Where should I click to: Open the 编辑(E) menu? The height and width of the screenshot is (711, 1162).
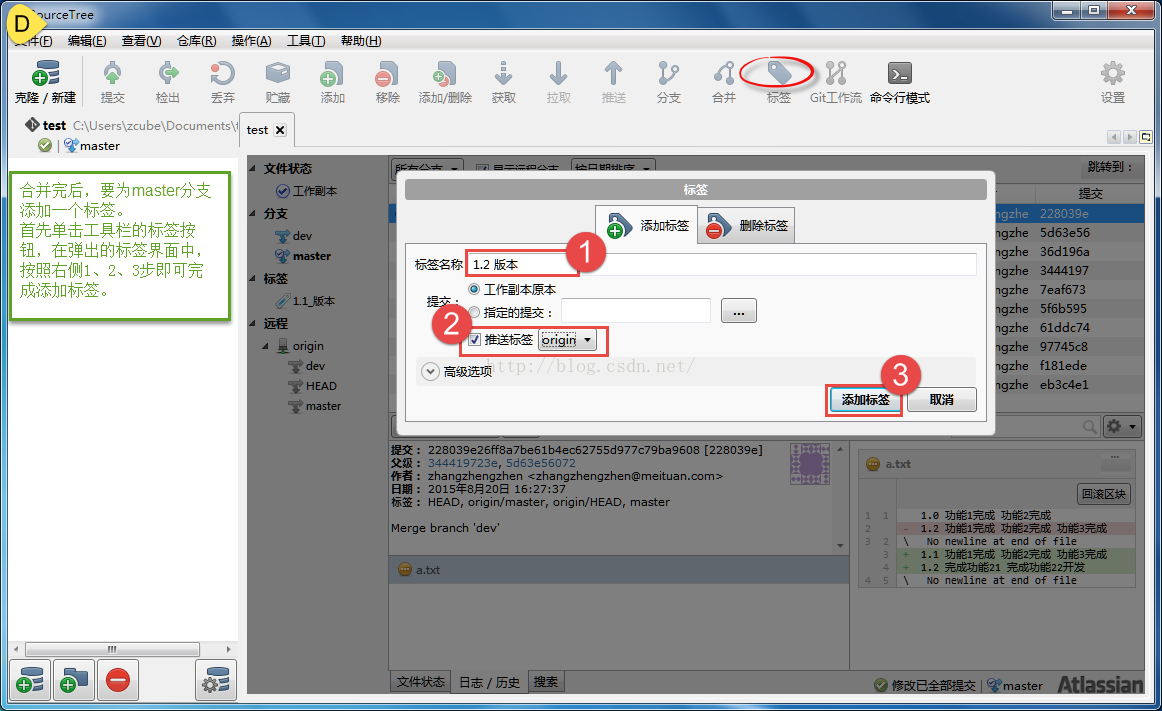click(x=87, y=41)
